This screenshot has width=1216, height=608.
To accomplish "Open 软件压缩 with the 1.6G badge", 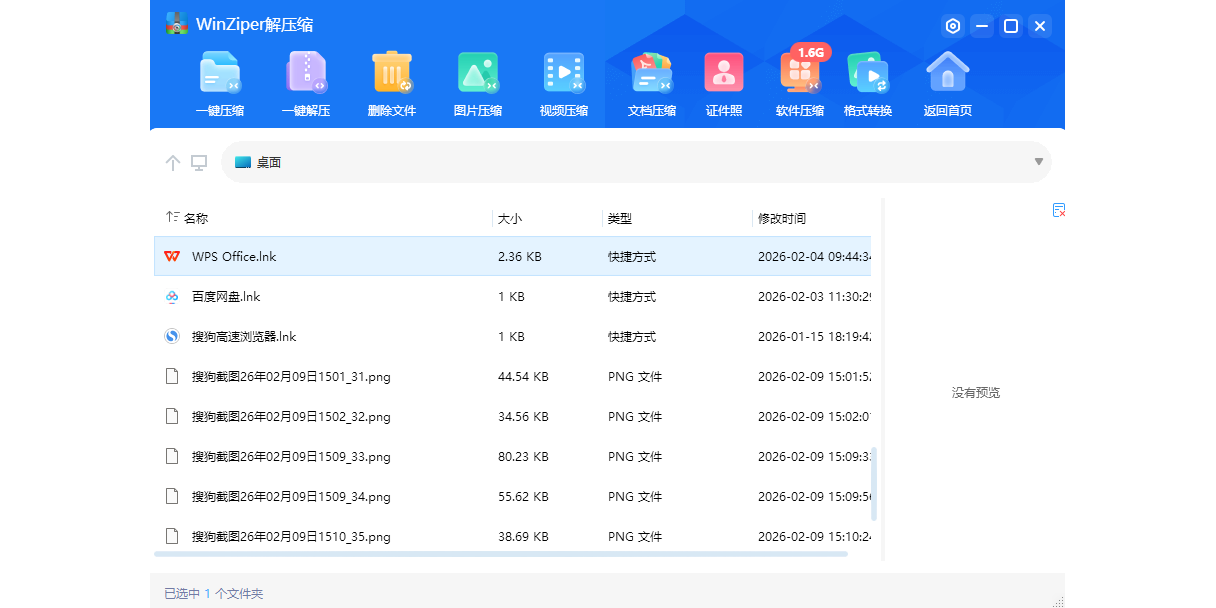I will click(800, 84).
